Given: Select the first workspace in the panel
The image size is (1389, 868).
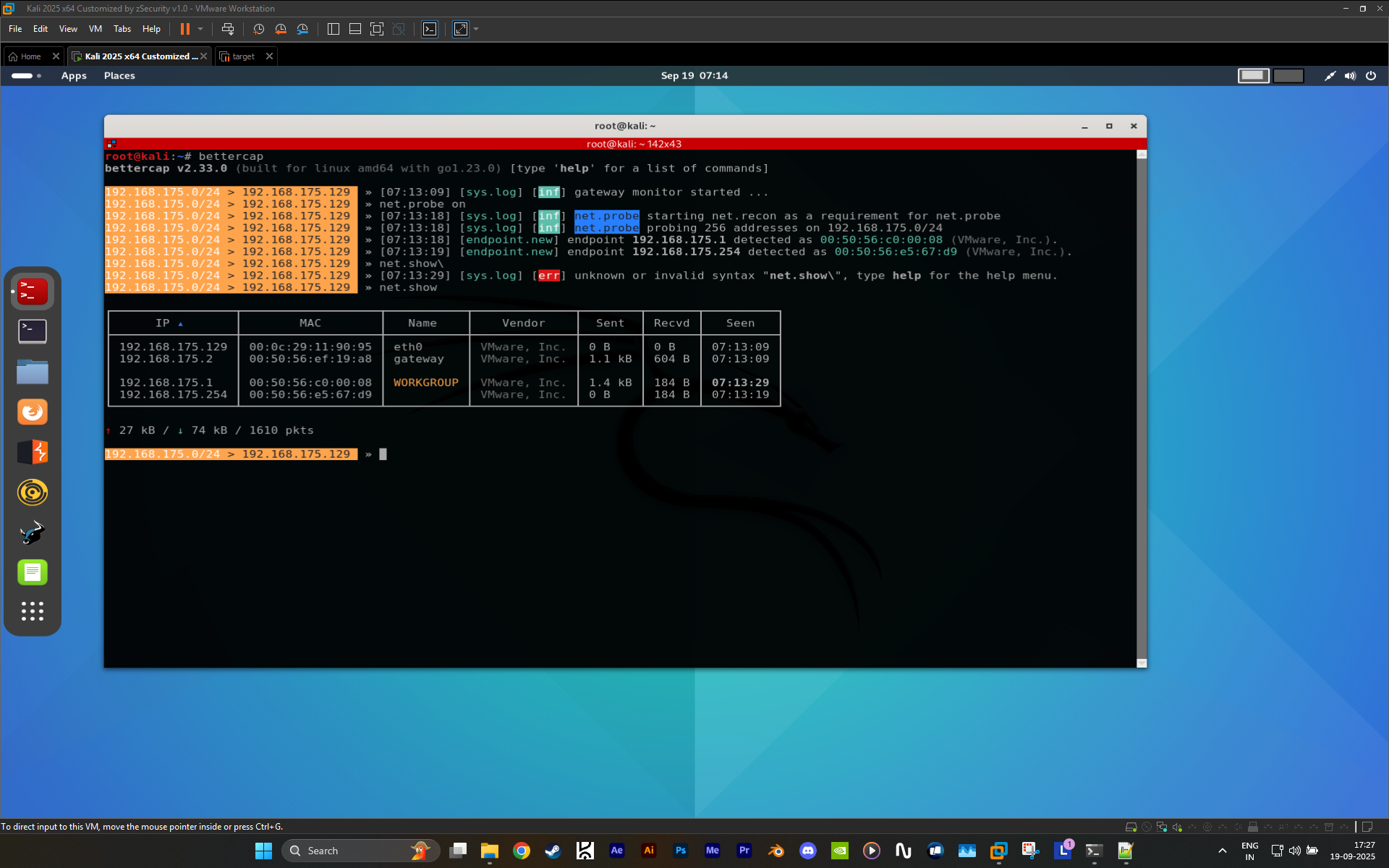Looking at the screenshot, I should point(1254,75).
